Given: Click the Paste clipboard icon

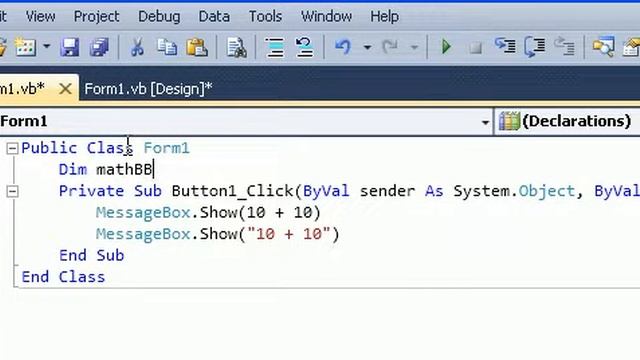Looking at the screenshot, I should 197,47.
